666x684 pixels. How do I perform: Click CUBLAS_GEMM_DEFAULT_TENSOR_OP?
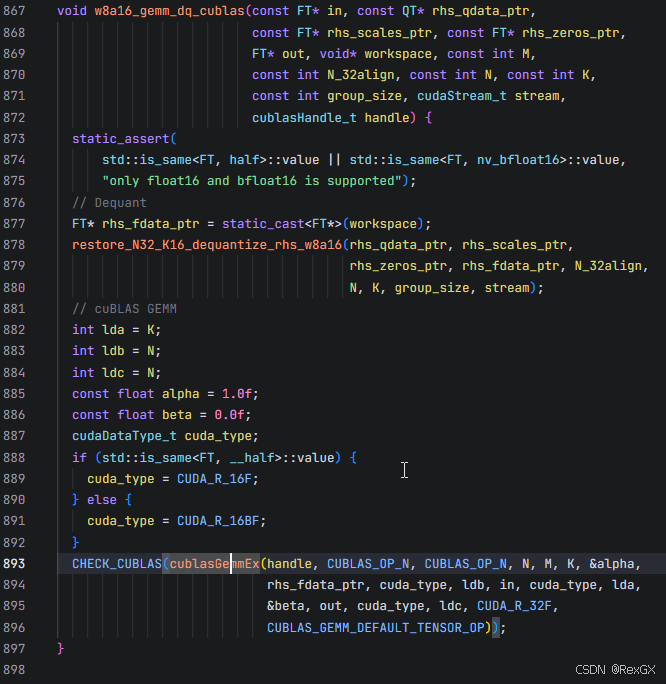click(376, 628)
